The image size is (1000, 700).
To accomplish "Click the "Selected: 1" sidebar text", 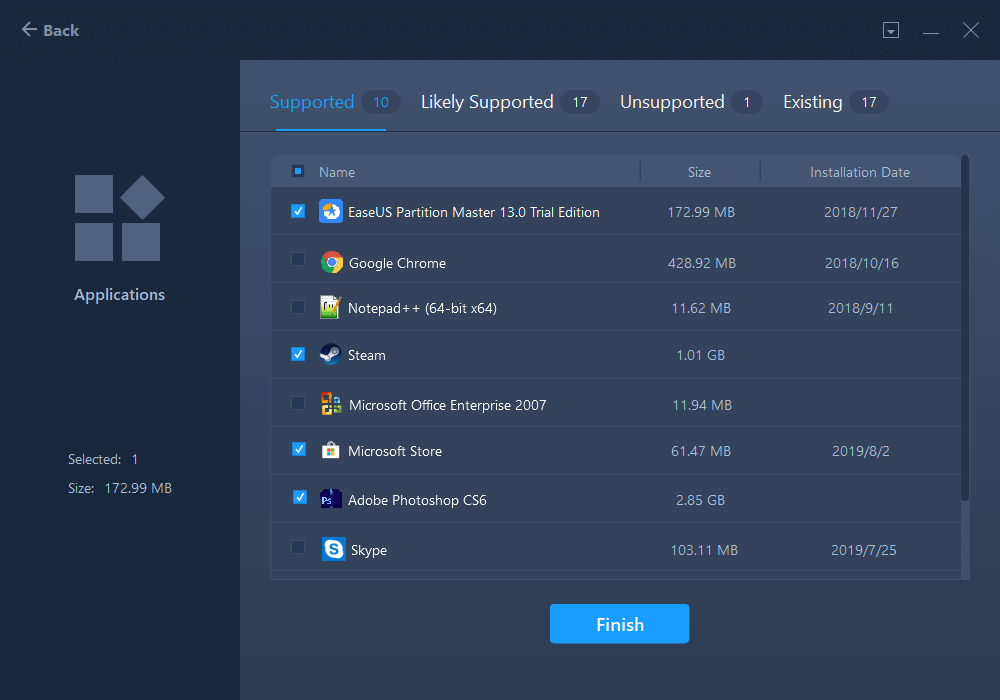I will (103, 460).
